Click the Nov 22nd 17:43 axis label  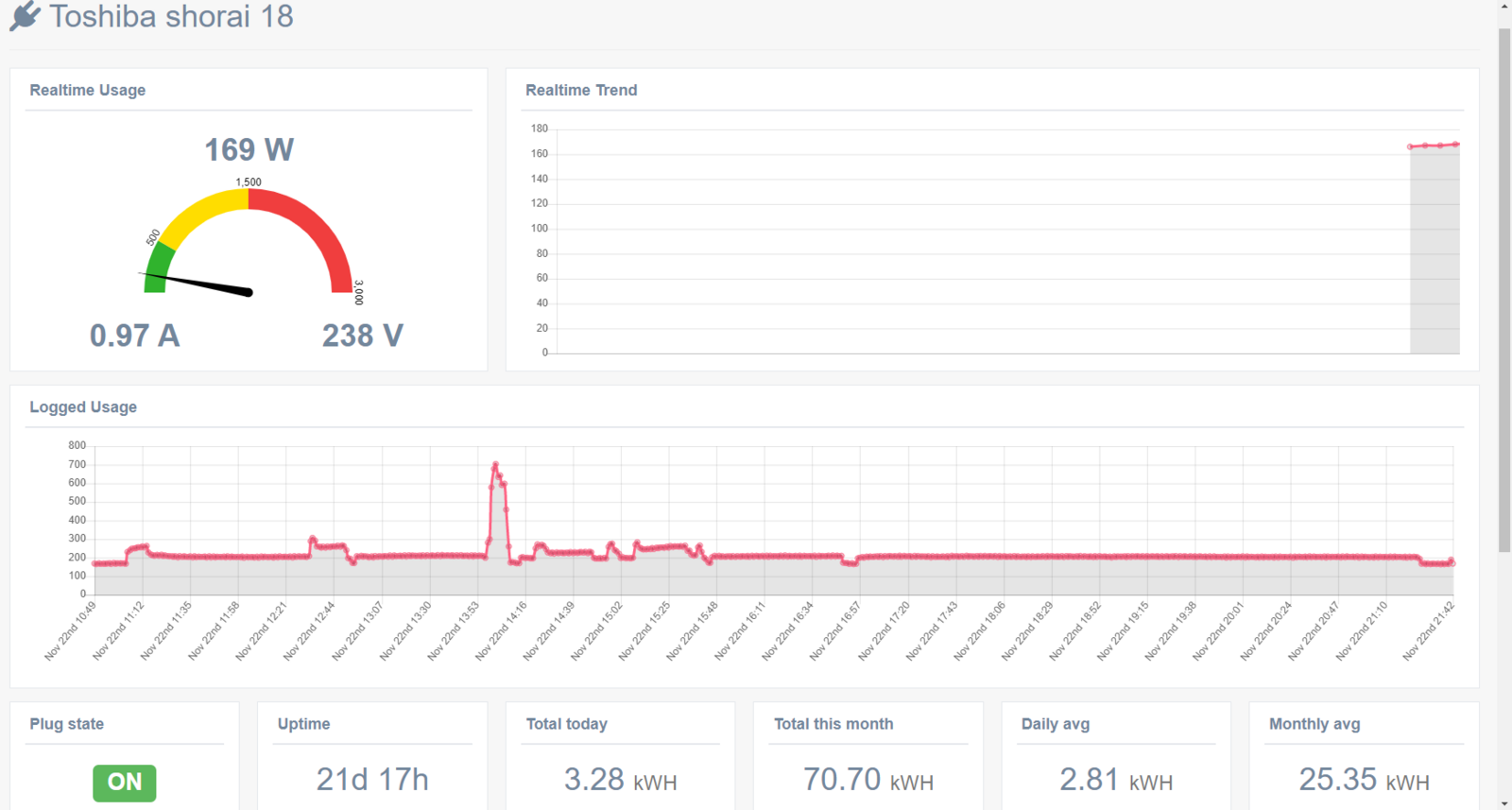click(932, 630)
